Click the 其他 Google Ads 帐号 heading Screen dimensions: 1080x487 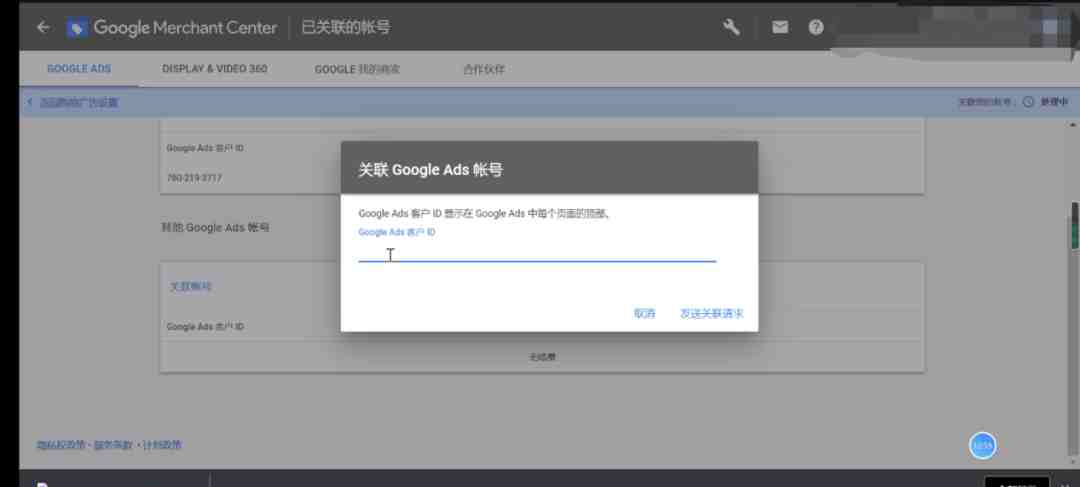tap(214, 227)
